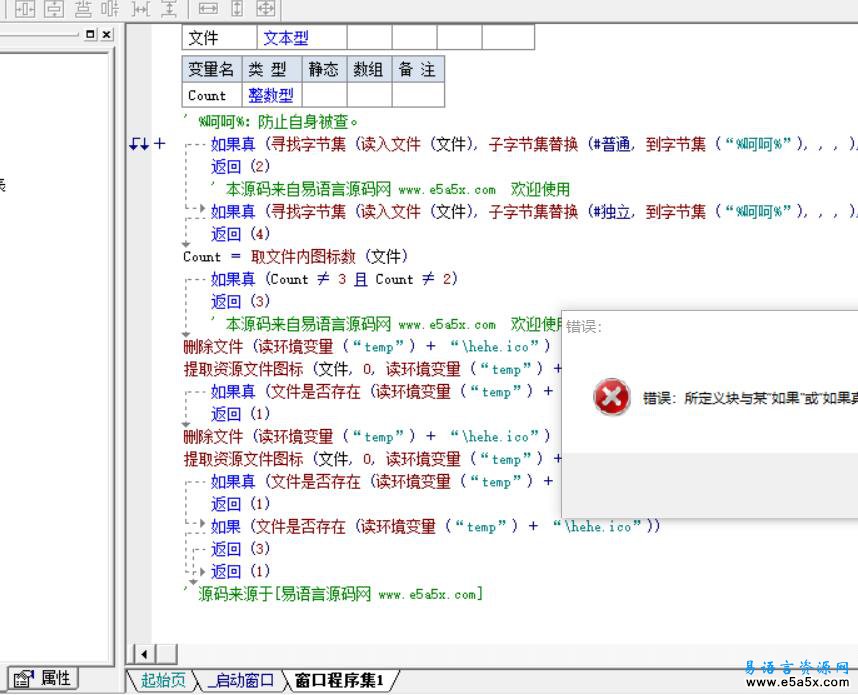This screenshot has height=695, width=858.
Task: Open the 整数型 type cell for Count
Action: [x=271, y=96]
